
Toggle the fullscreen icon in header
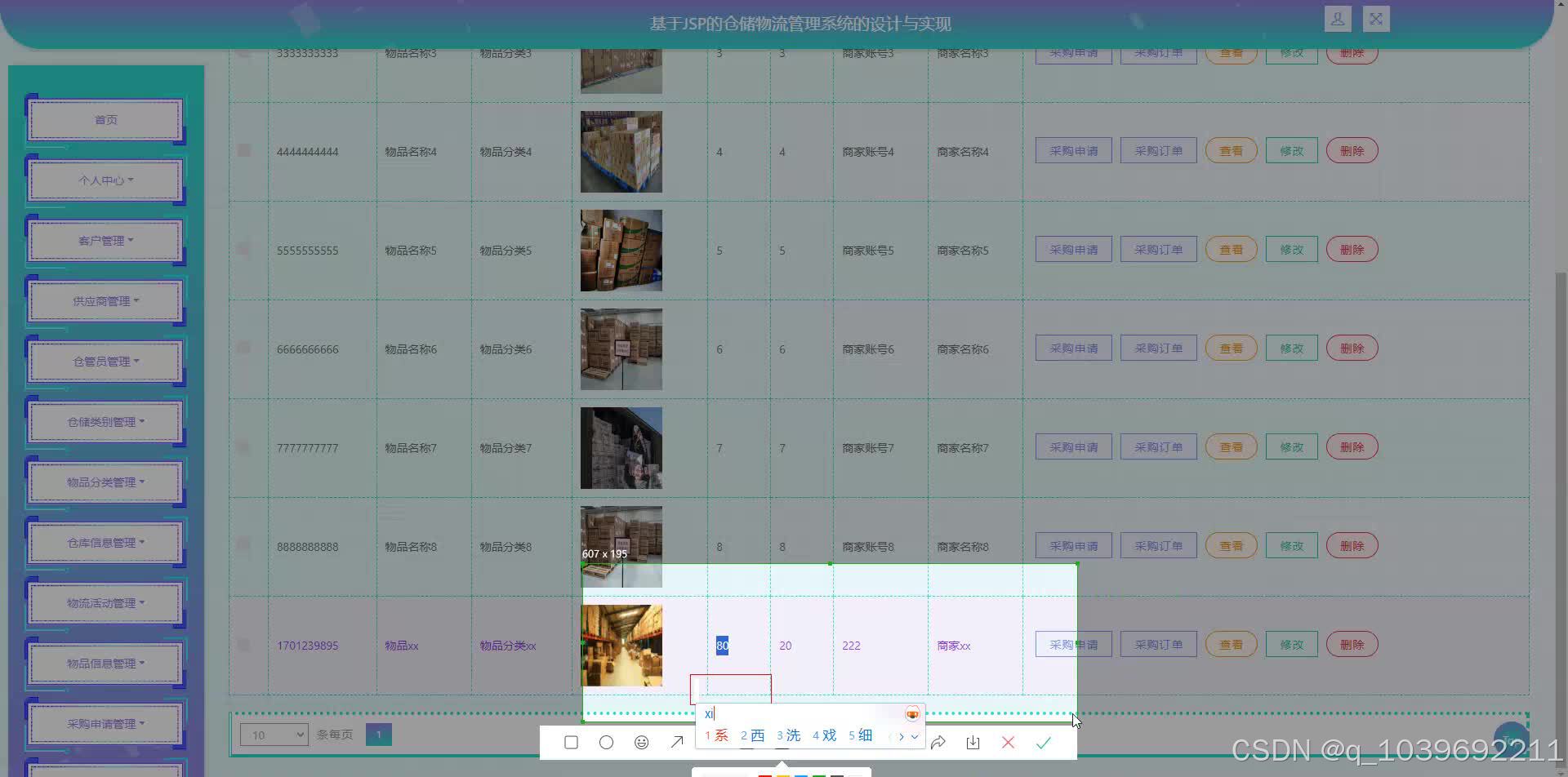pyautogui.click(x=1376, y=19)
